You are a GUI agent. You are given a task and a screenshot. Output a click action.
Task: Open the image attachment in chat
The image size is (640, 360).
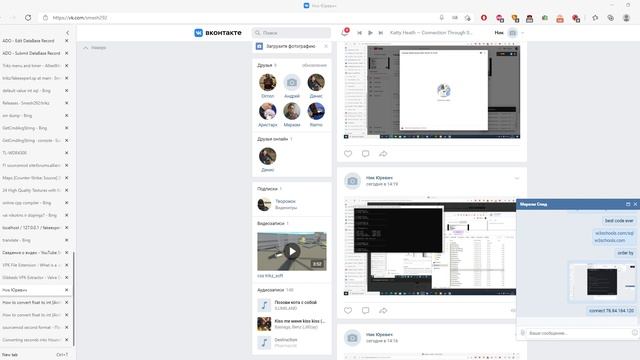click(x=602, y=282)
